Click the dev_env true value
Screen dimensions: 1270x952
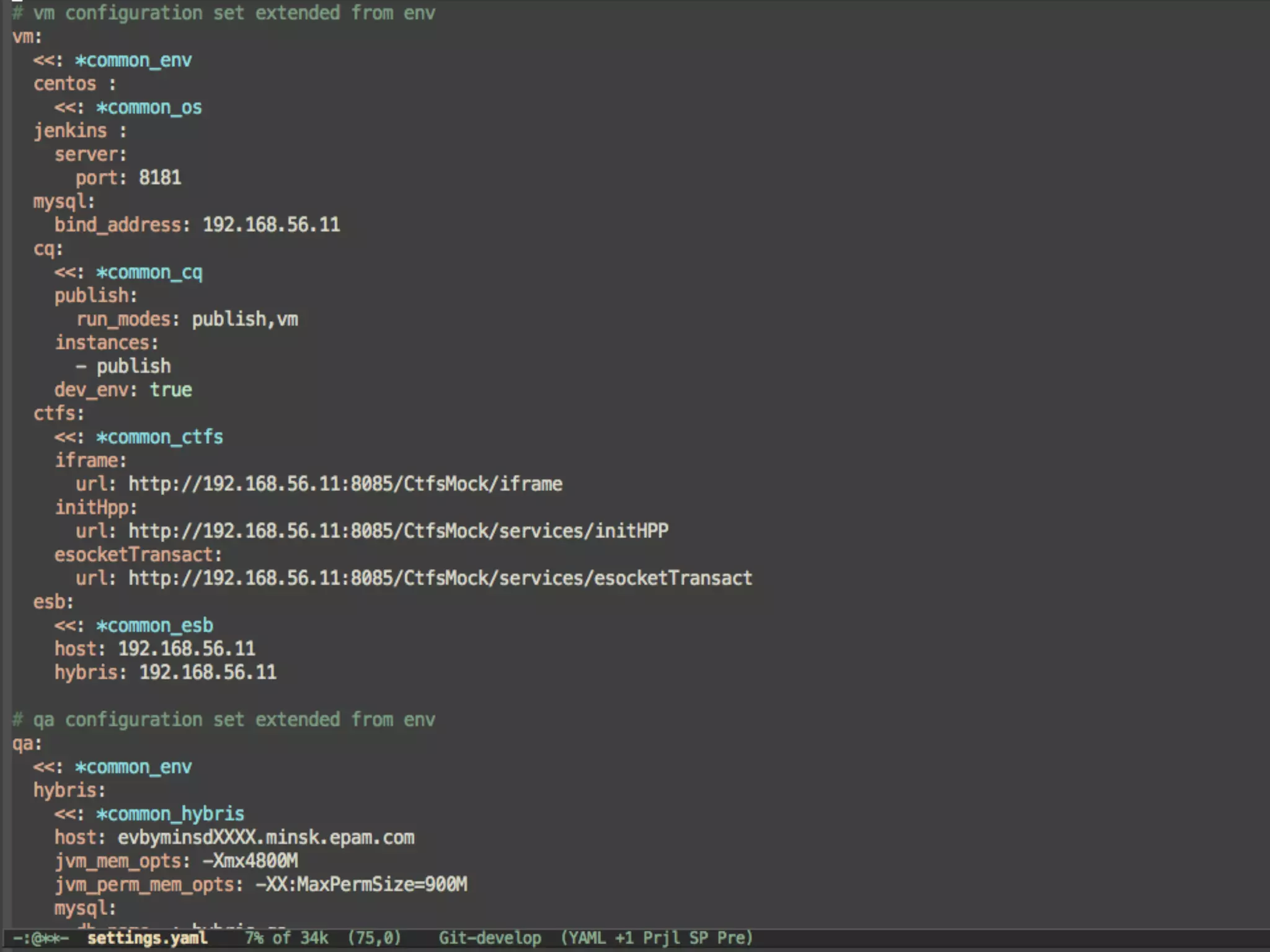point(171,390)
